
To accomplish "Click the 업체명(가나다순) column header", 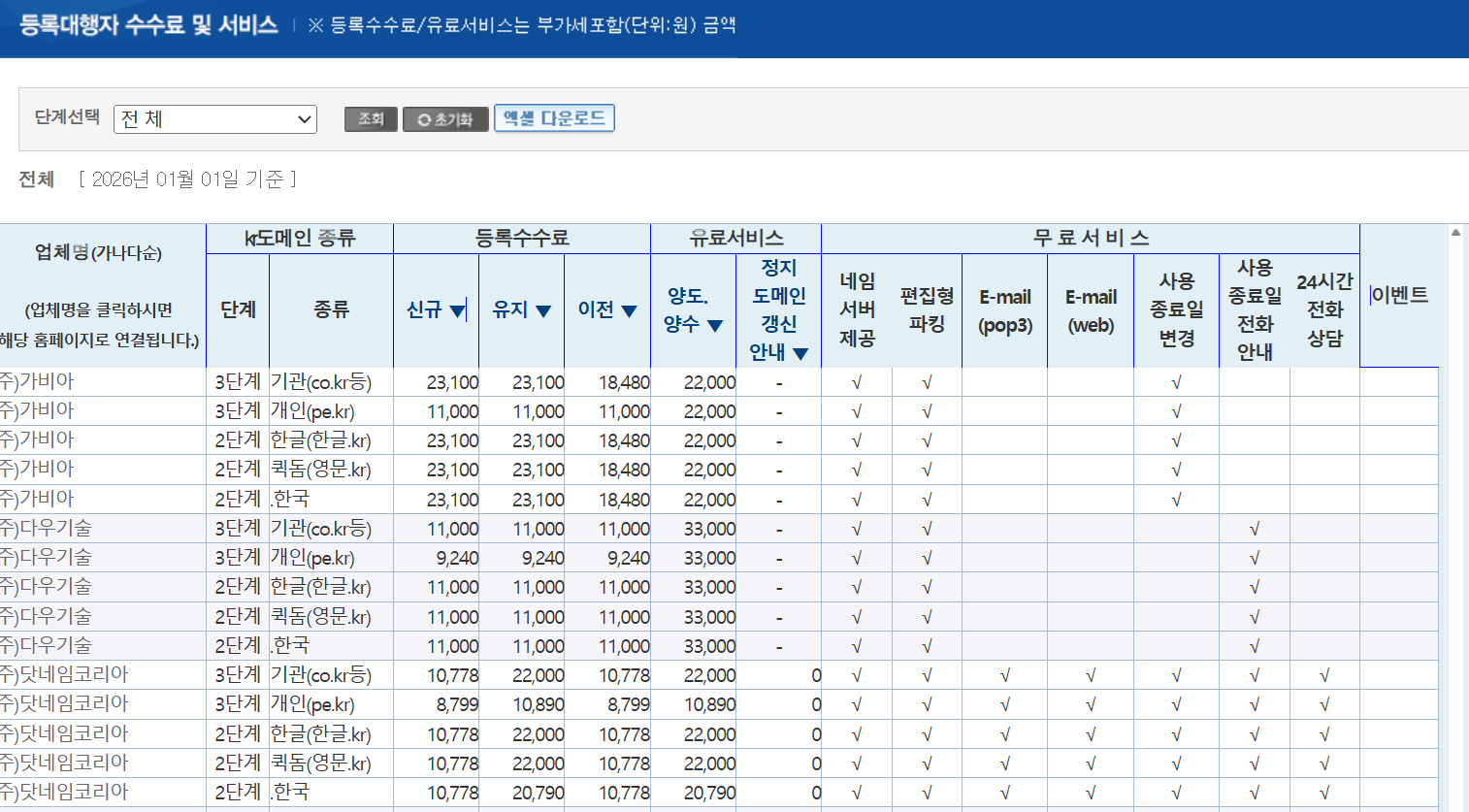I will (x=98, y=252).
